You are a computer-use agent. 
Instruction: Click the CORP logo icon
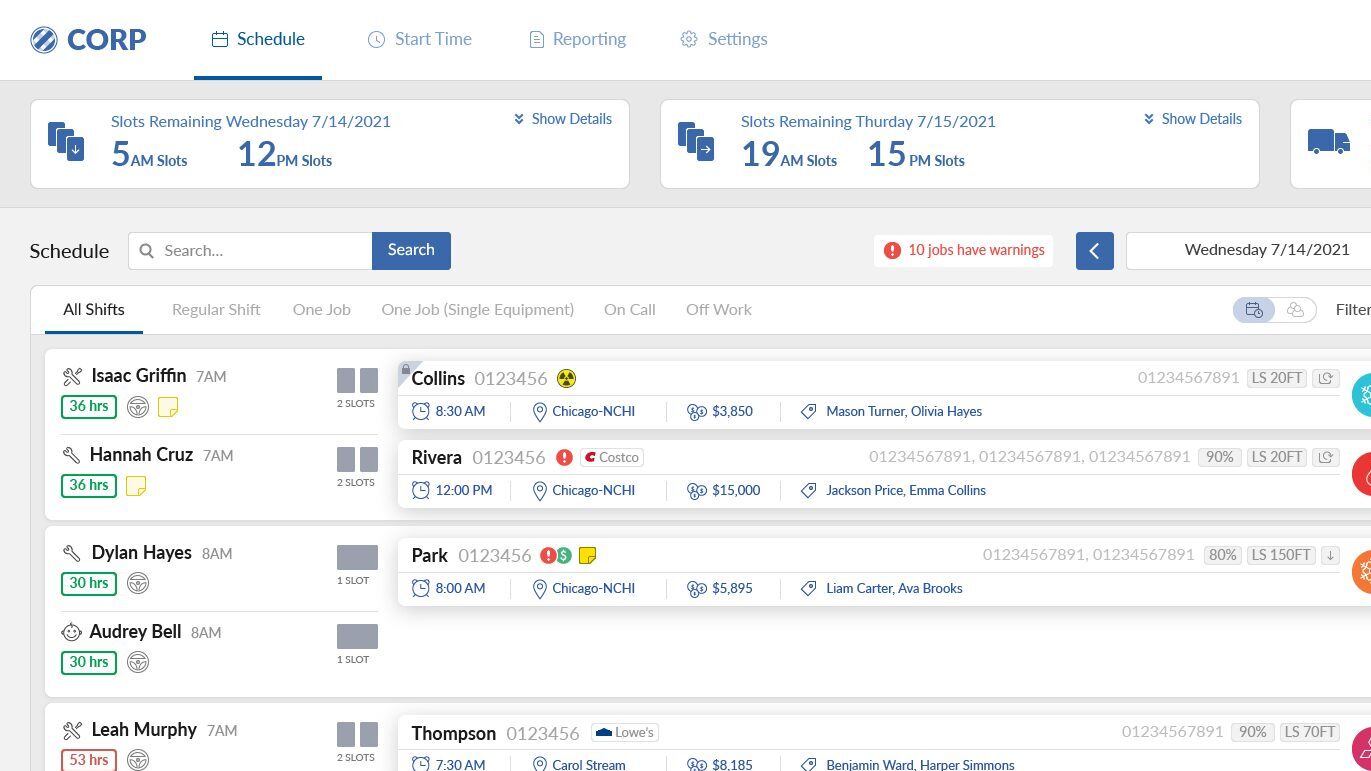click(x=44, y=40)
